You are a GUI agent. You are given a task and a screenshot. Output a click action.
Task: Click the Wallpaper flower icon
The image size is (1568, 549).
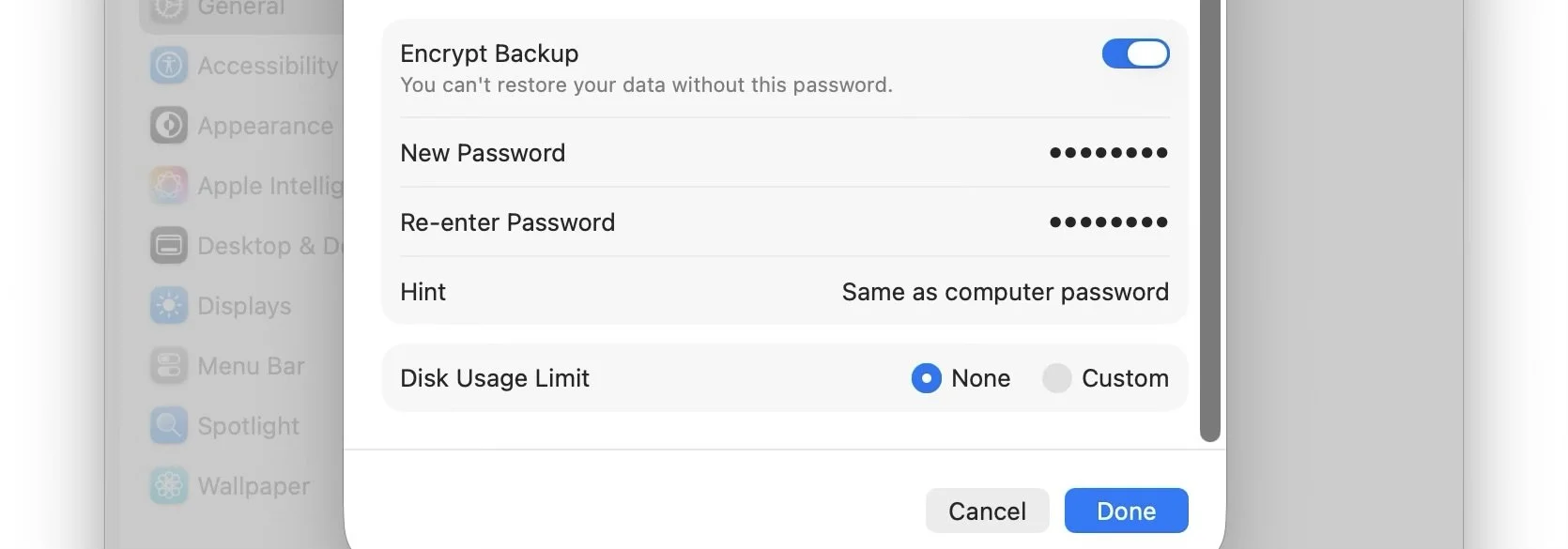(x=169, y=486)
